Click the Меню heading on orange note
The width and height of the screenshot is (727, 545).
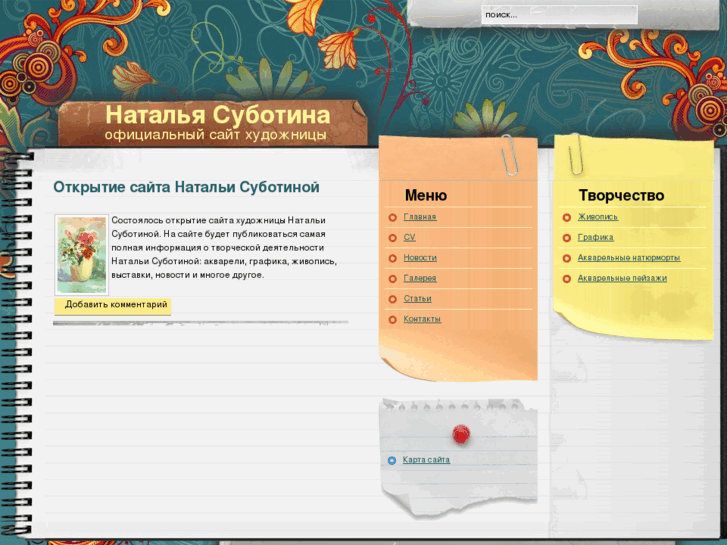[x=426, y=195]
